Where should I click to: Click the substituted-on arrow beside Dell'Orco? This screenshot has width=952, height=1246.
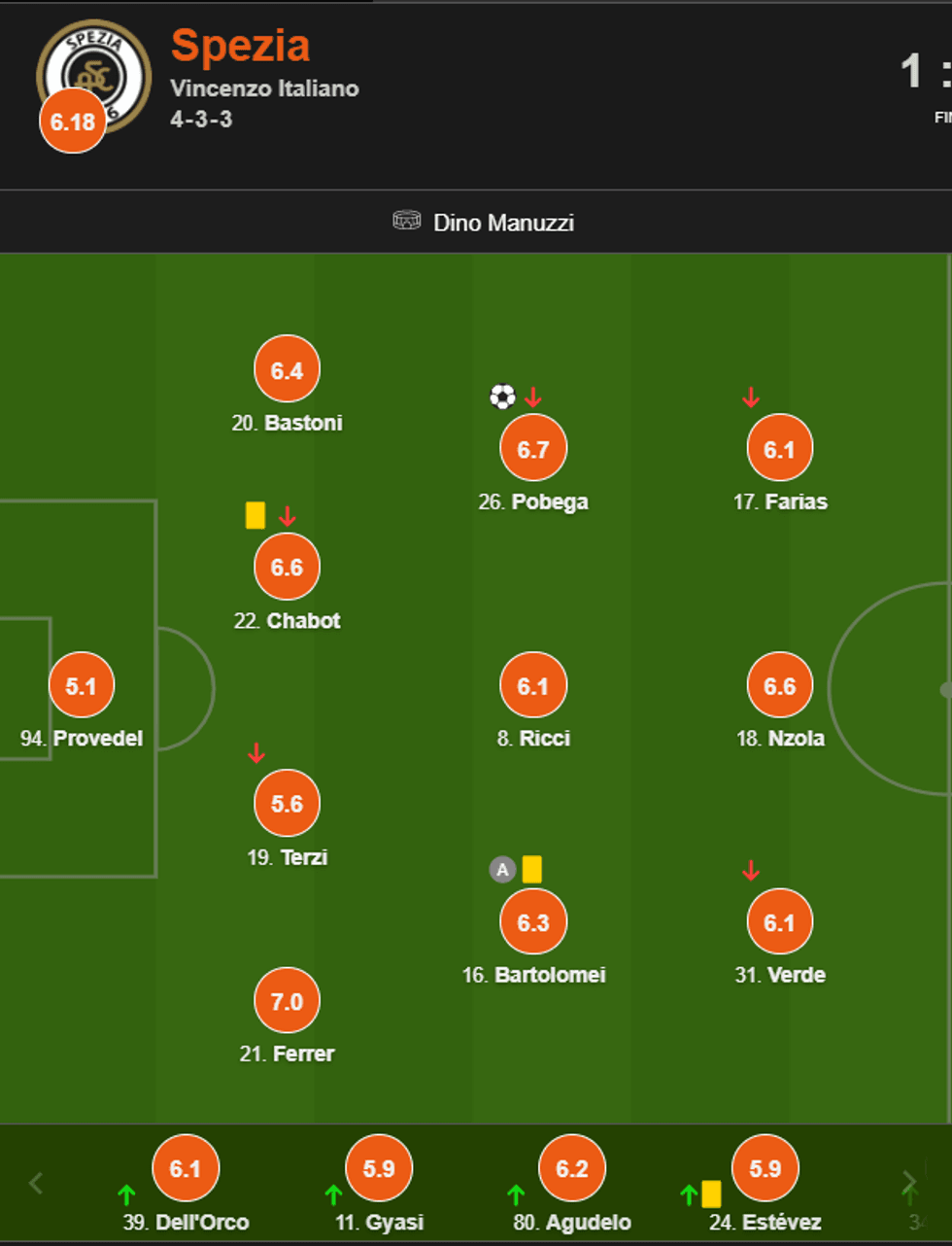[x=126, y=1194]
